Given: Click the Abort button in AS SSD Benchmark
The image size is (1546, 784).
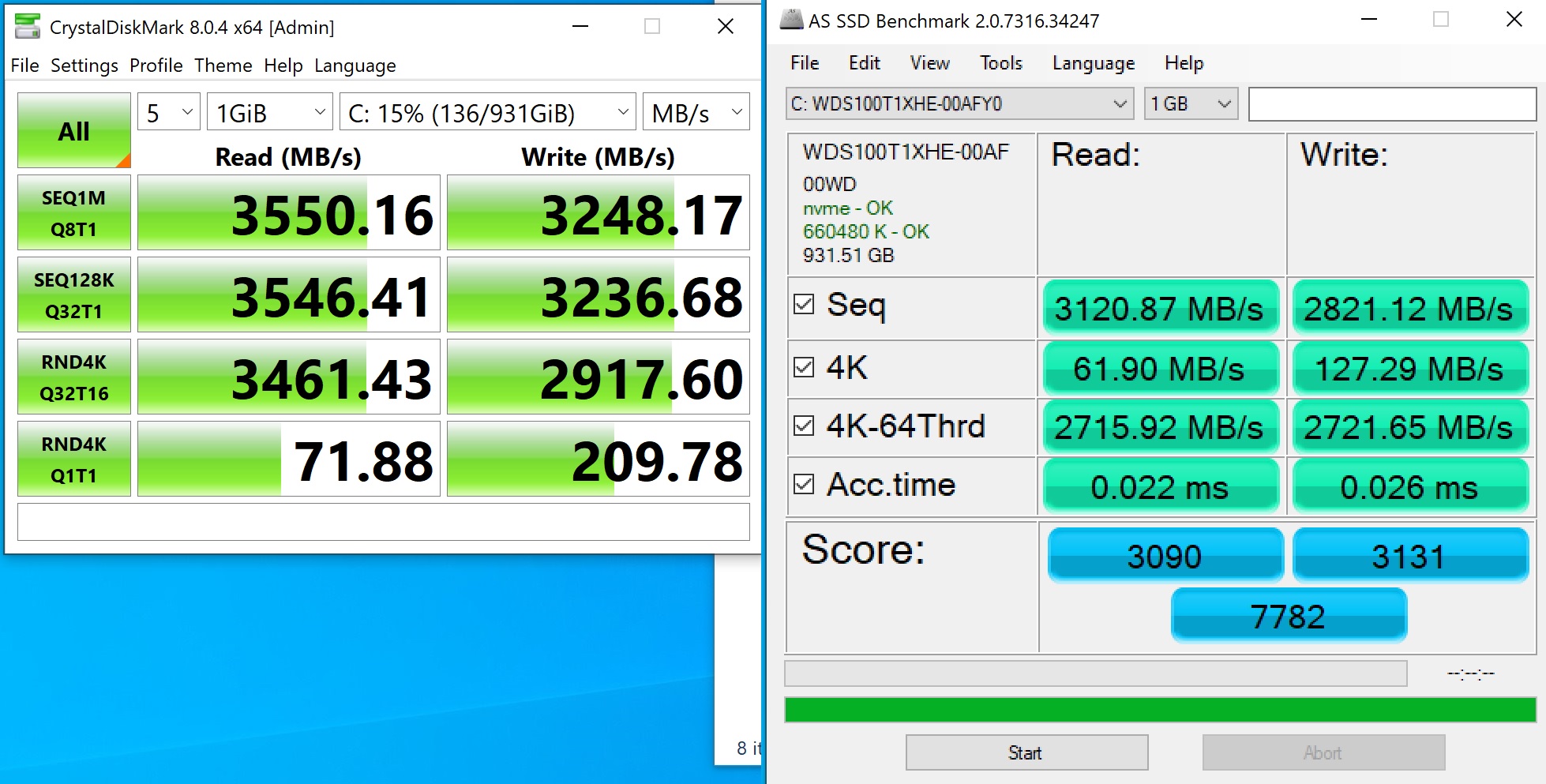Looking at the screenshot, I should [1323, 752].
